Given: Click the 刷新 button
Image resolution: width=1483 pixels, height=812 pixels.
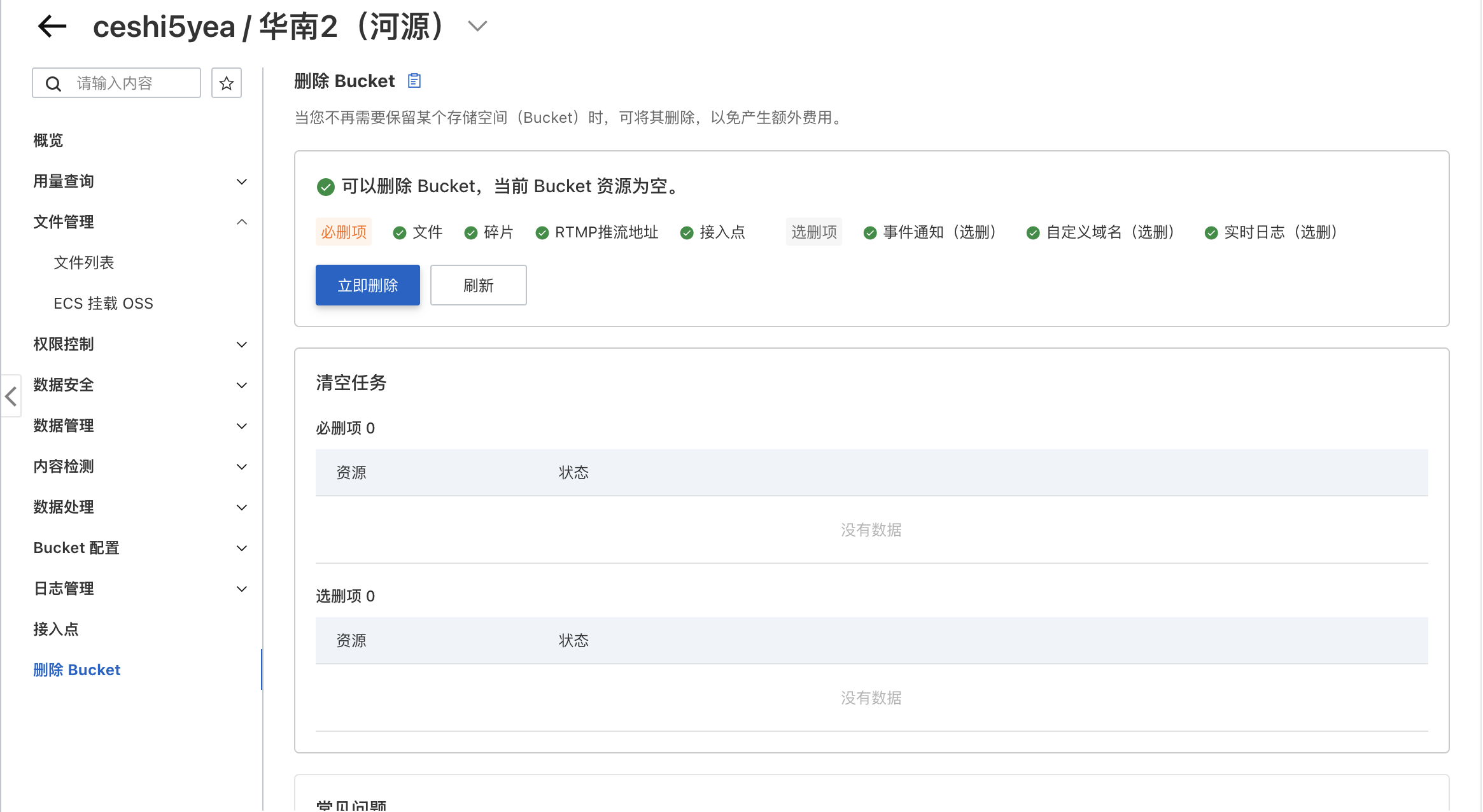Looking at the screenshot, I should pyautogui.click(x=478, y=285).
